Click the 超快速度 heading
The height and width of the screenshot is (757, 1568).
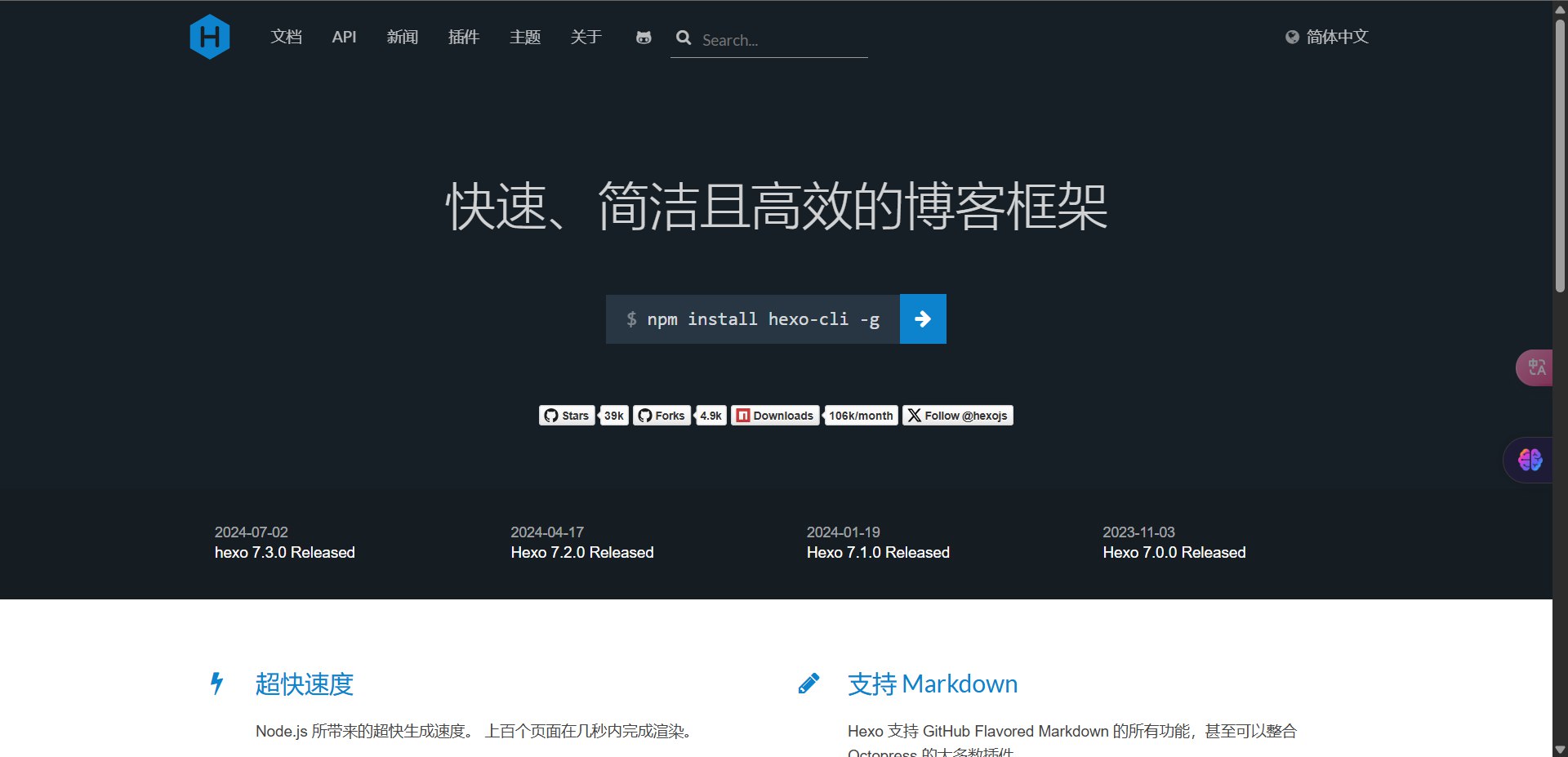305,684
